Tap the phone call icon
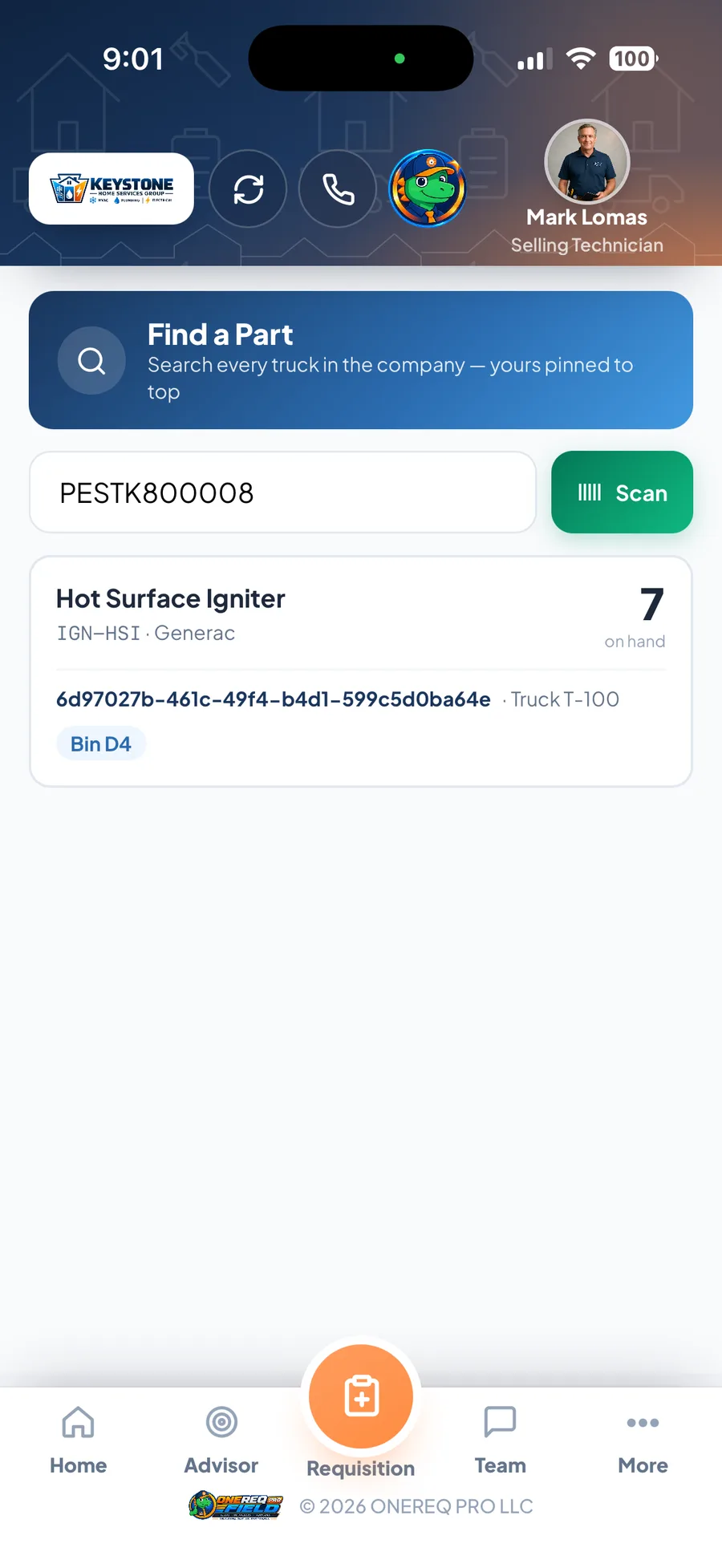722x1568 pixels. point(338,189)
